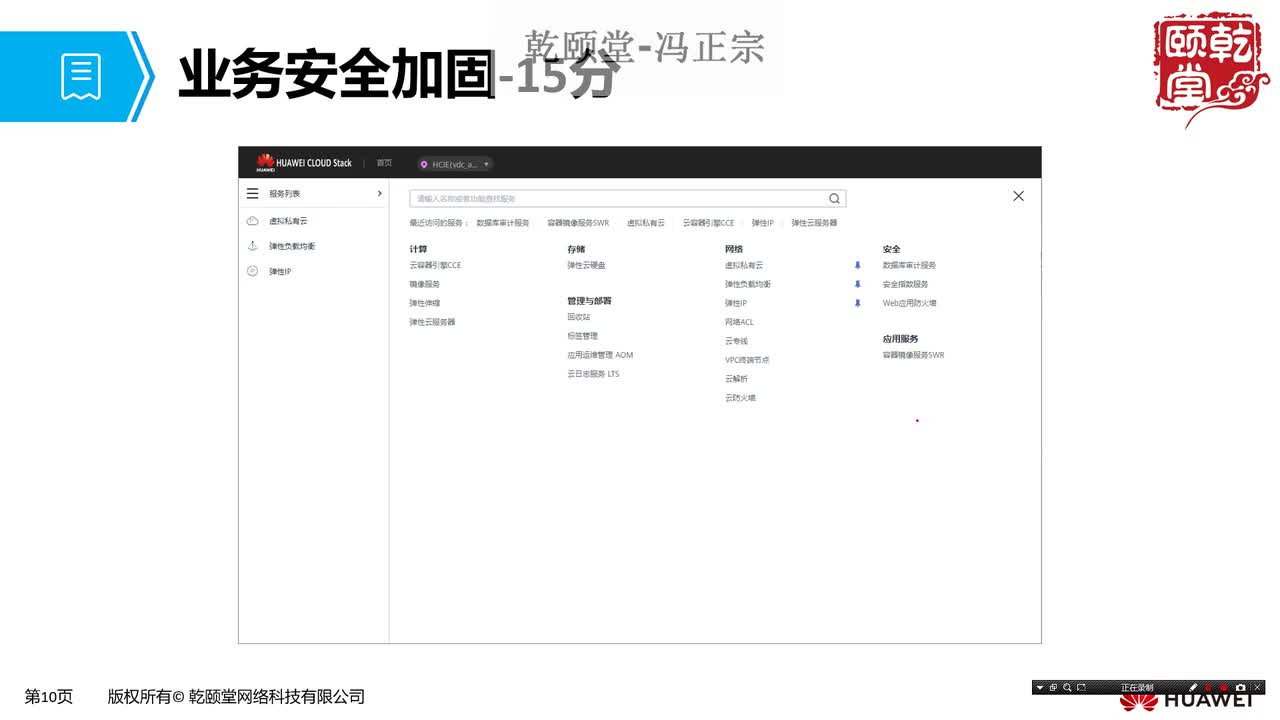Open 云解析 under 网络
Screen dimensions: 1280x720
(x=736, y=379)
